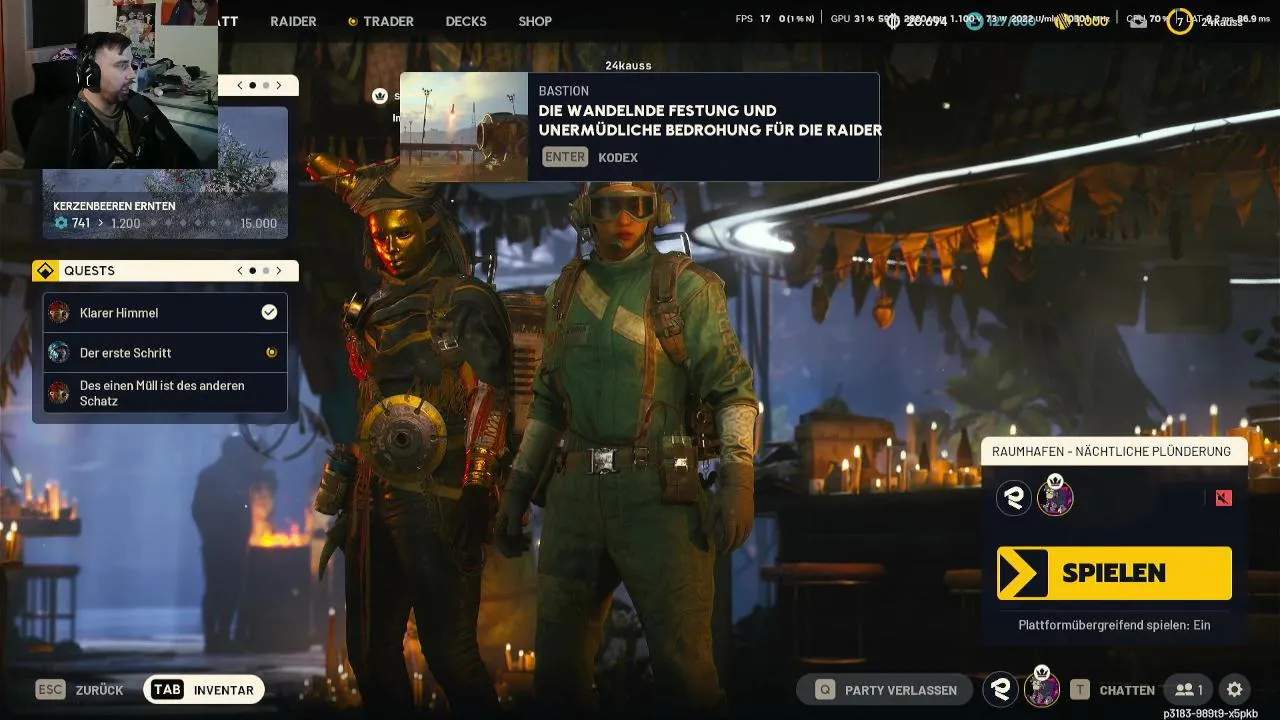Select the second page dot above event card
The width and height of the screenshot is (1280, 720).
[265, 86]
